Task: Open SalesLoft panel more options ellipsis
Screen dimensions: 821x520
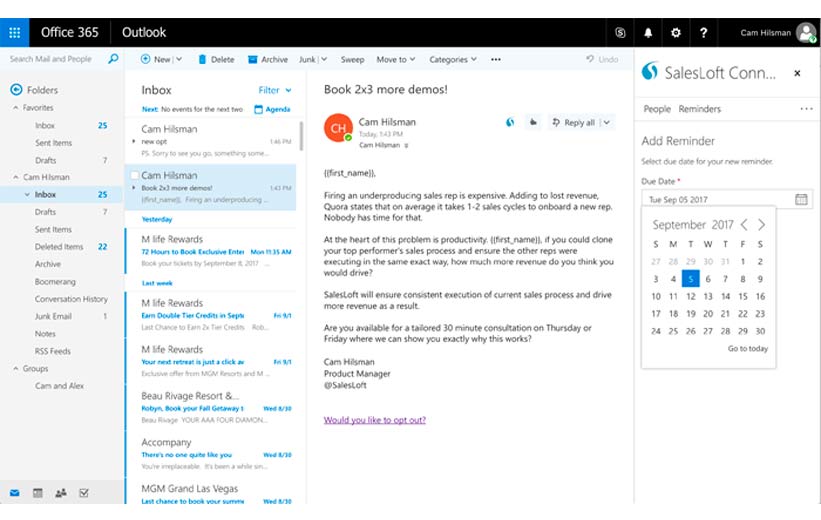Action: click(x=806, y=109)
